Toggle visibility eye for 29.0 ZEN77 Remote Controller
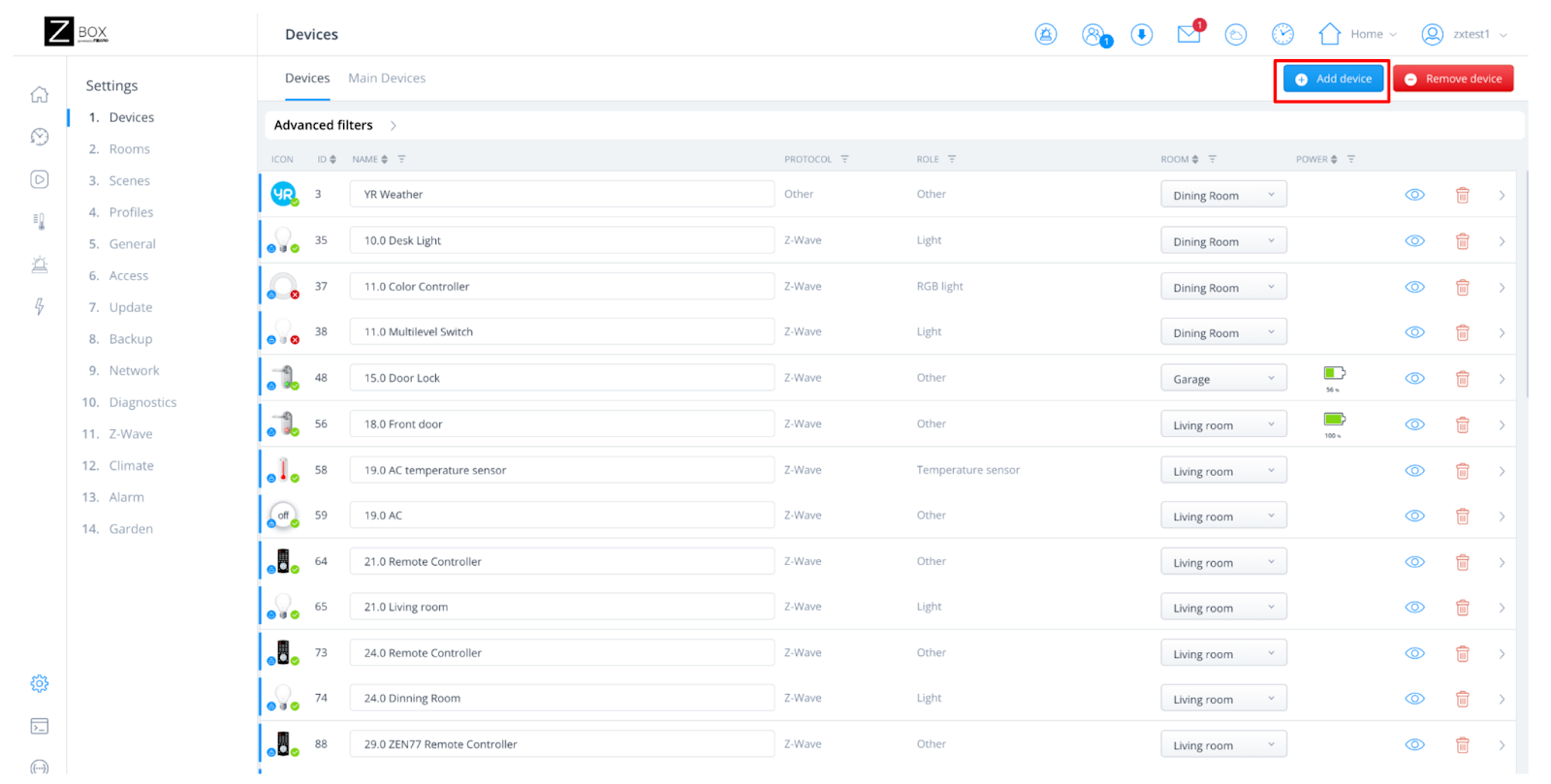This screenshot has height=784, width=1551. [1414, 744]
